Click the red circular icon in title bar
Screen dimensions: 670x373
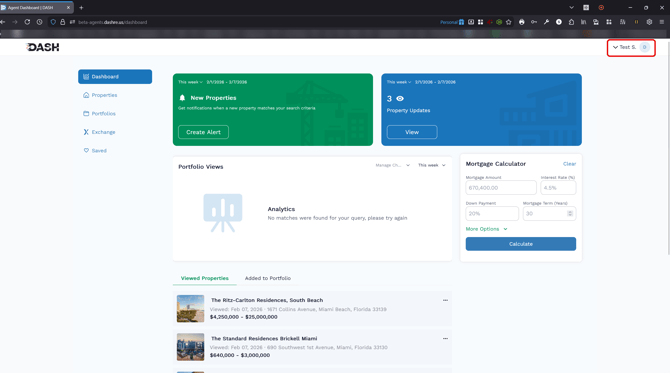pyautogui.click(x=601, y=8)
